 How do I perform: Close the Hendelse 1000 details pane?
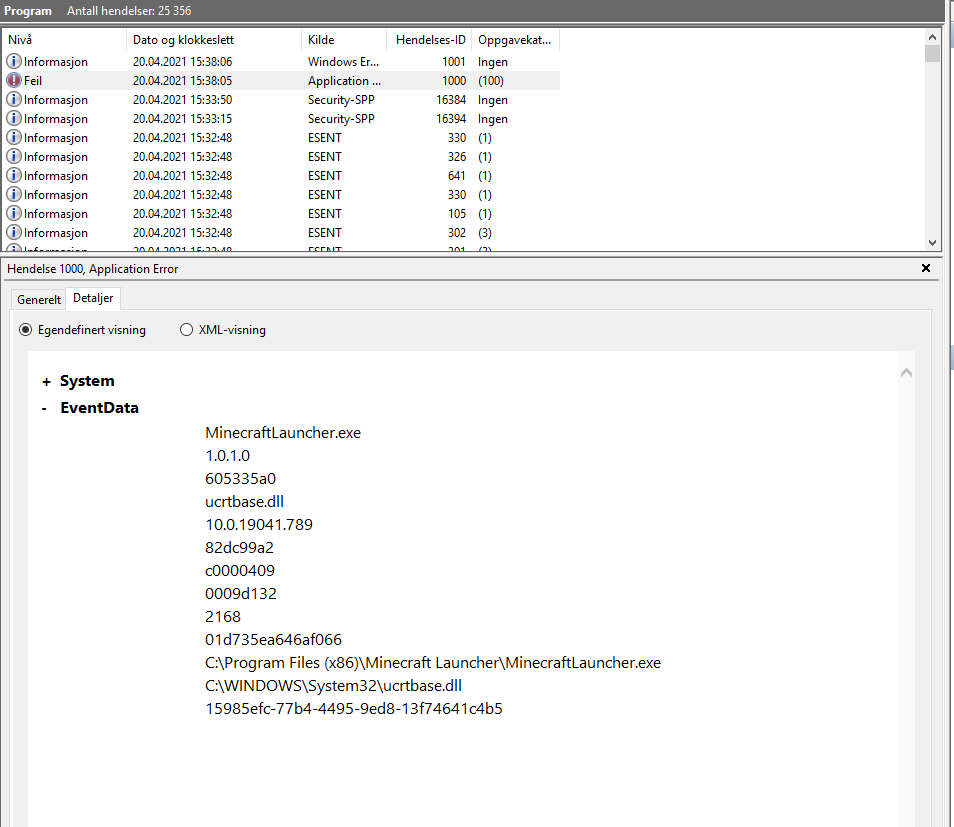925,268
